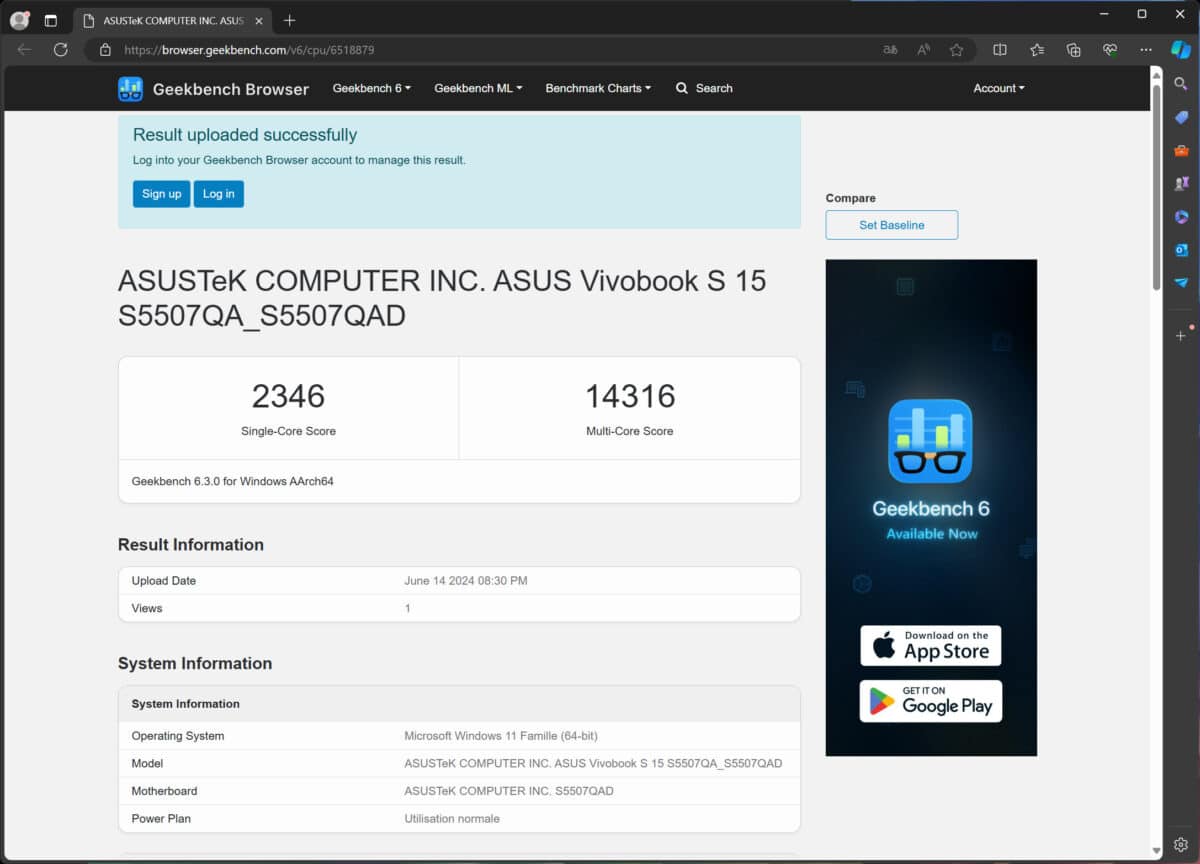Select the ASUSTeK COMPUTER INC. browser tab
Viewport: 1200px width, 864px height.
[x=173, y=21]
